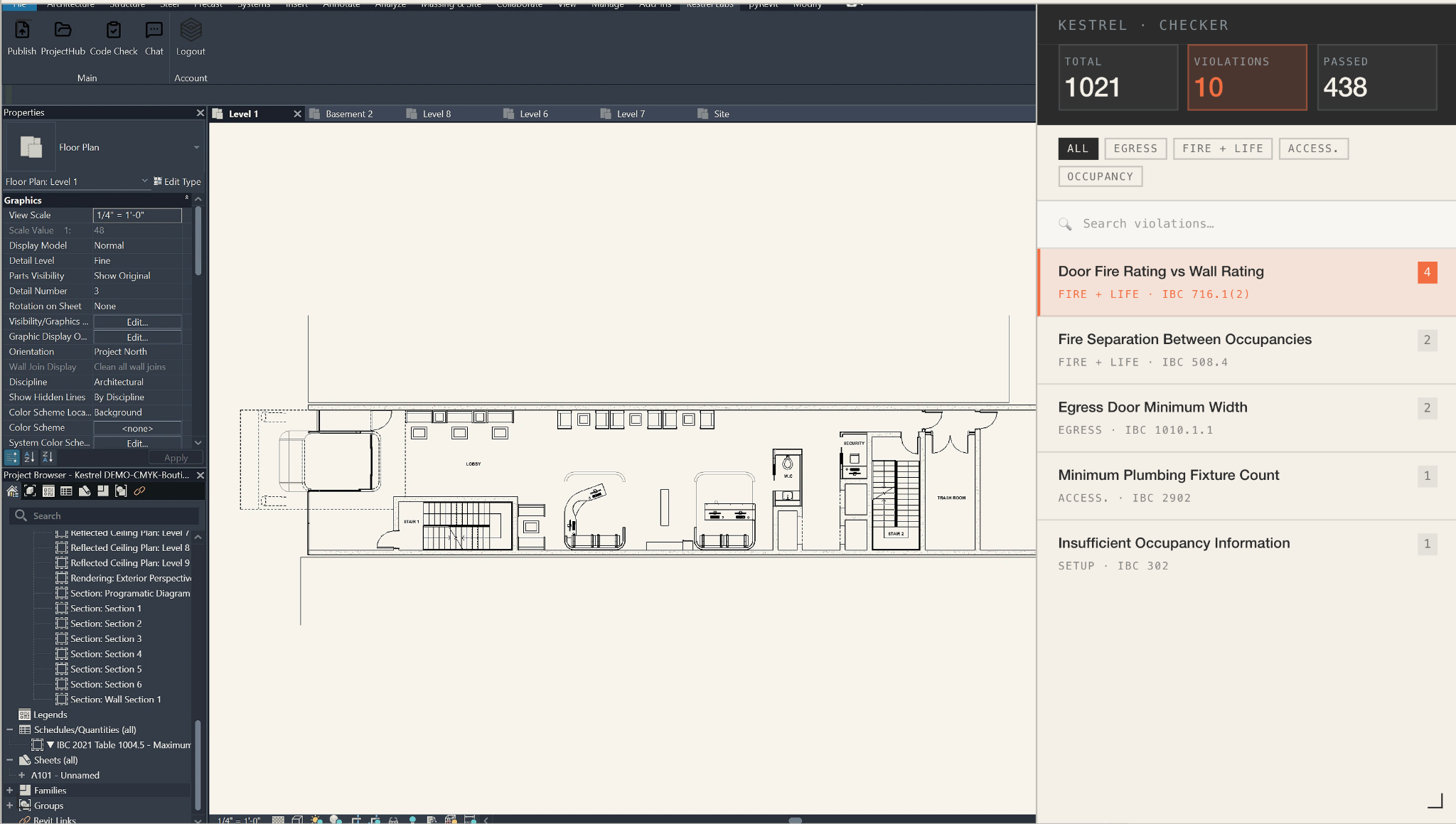1456x824 pixels.
Task: Select the Total count card
Action: tap(1118, 77)
